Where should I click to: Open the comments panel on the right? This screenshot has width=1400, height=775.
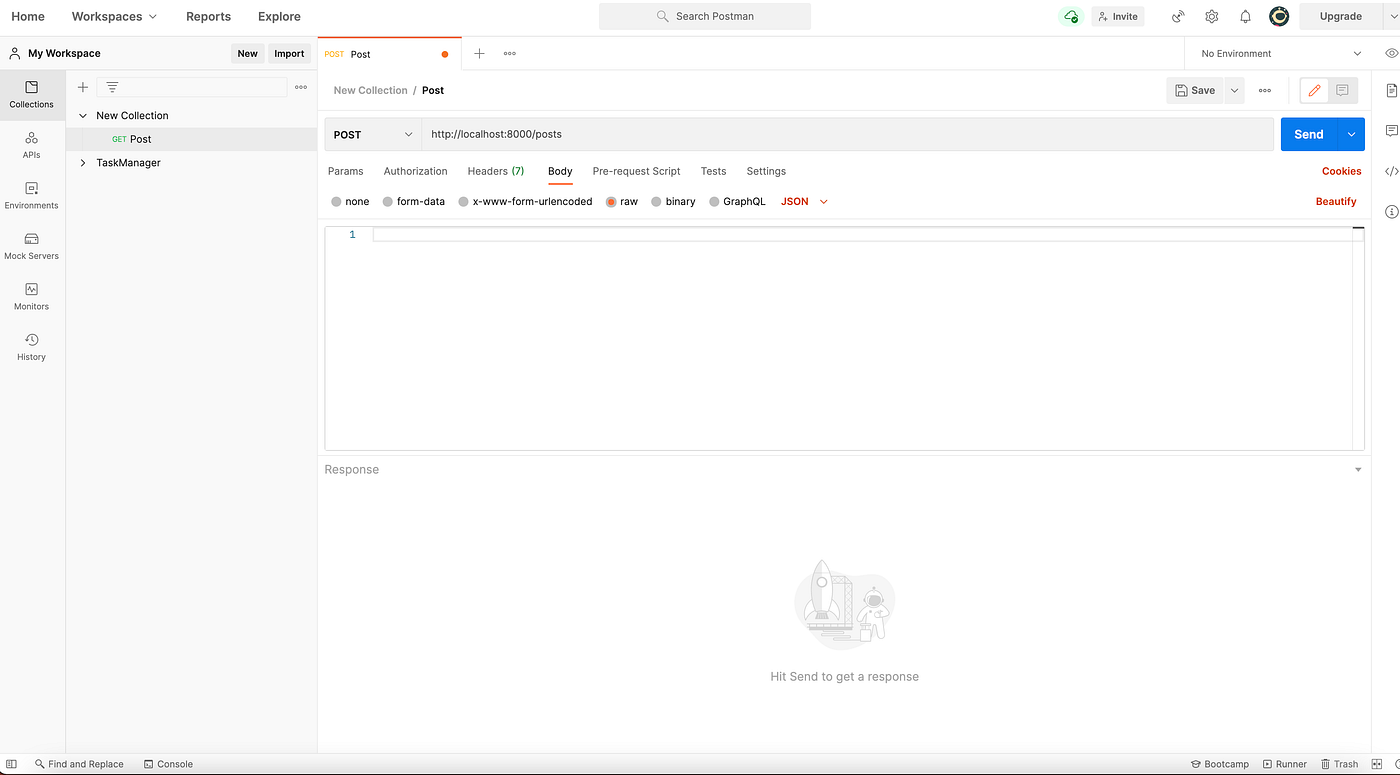1390,130
